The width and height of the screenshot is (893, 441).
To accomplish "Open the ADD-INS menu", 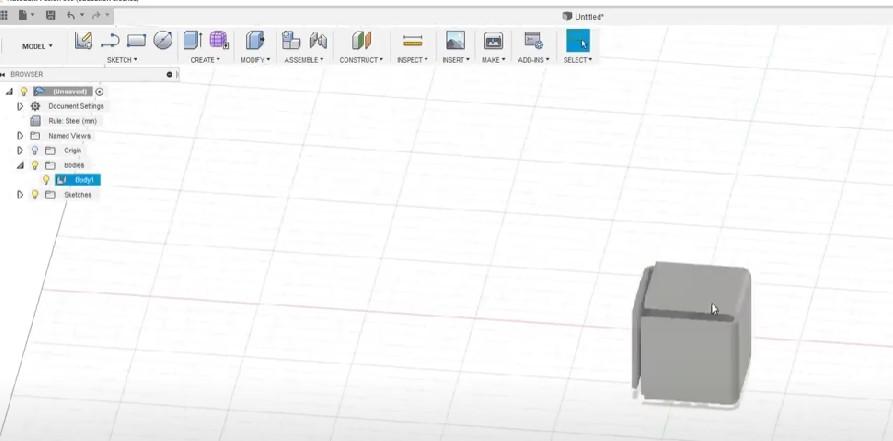I will (x=533, y=60).
